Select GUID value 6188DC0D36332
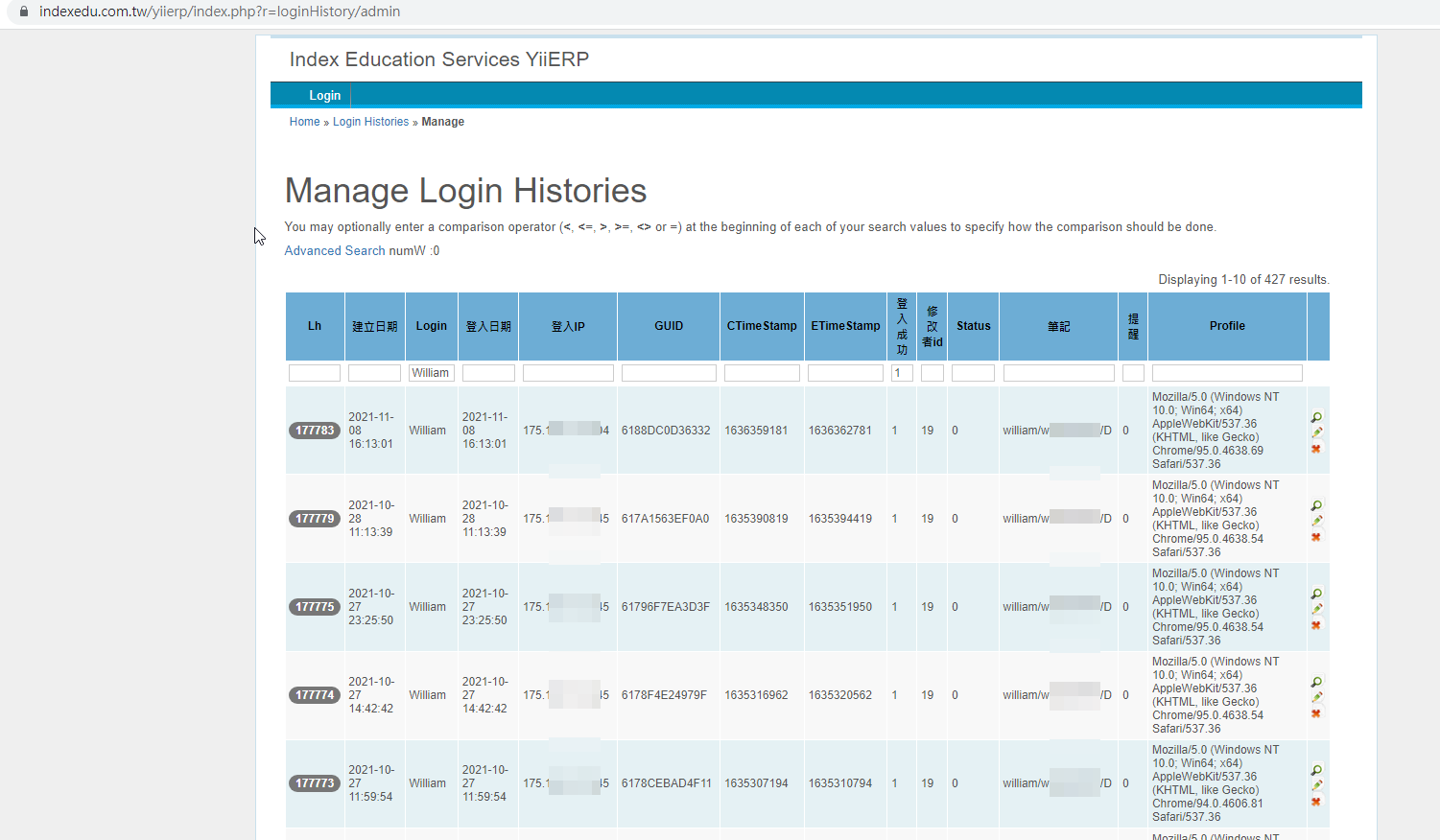This screenshot has height=840, width=1440. pyautogui.click(x=666, y=431)
